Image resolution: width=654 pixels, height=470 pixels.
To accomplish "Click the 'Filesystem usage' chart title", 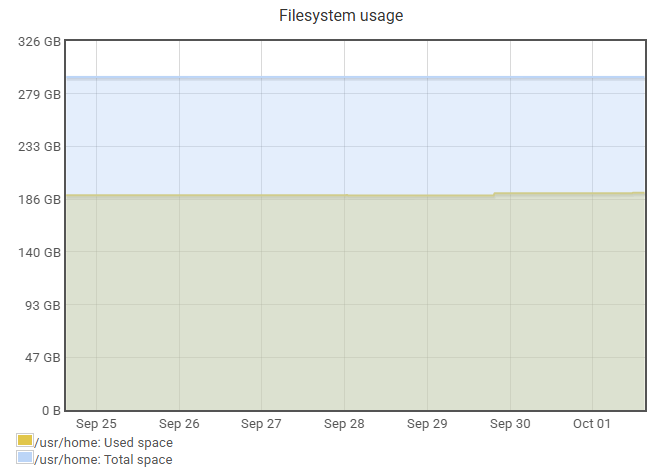I will click(x=326, y=16).
